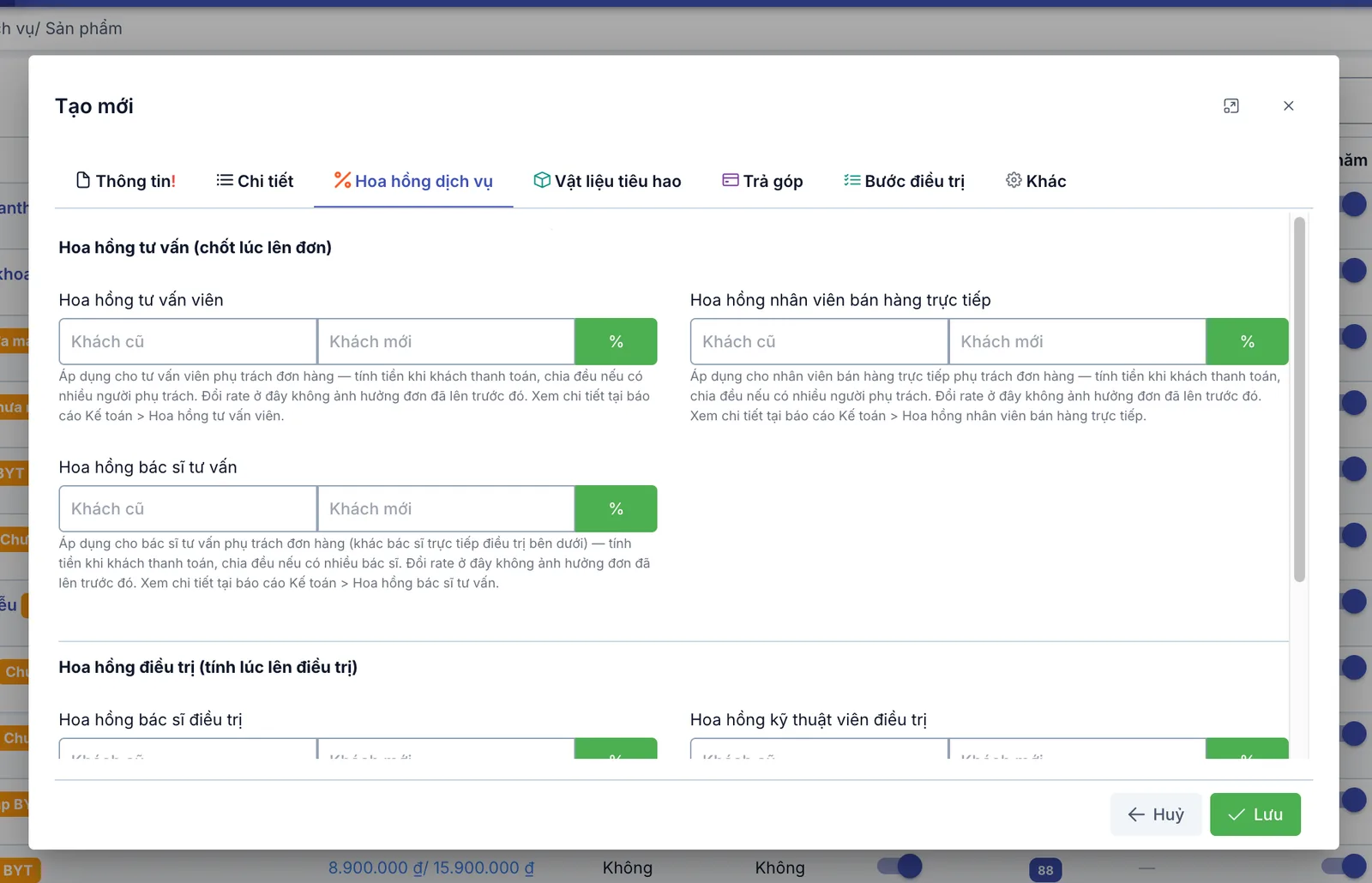Viewport: 1372px width, 883px height.
Task: Click the Tạo mới dialog title
Action: click(x=94, y=106)
